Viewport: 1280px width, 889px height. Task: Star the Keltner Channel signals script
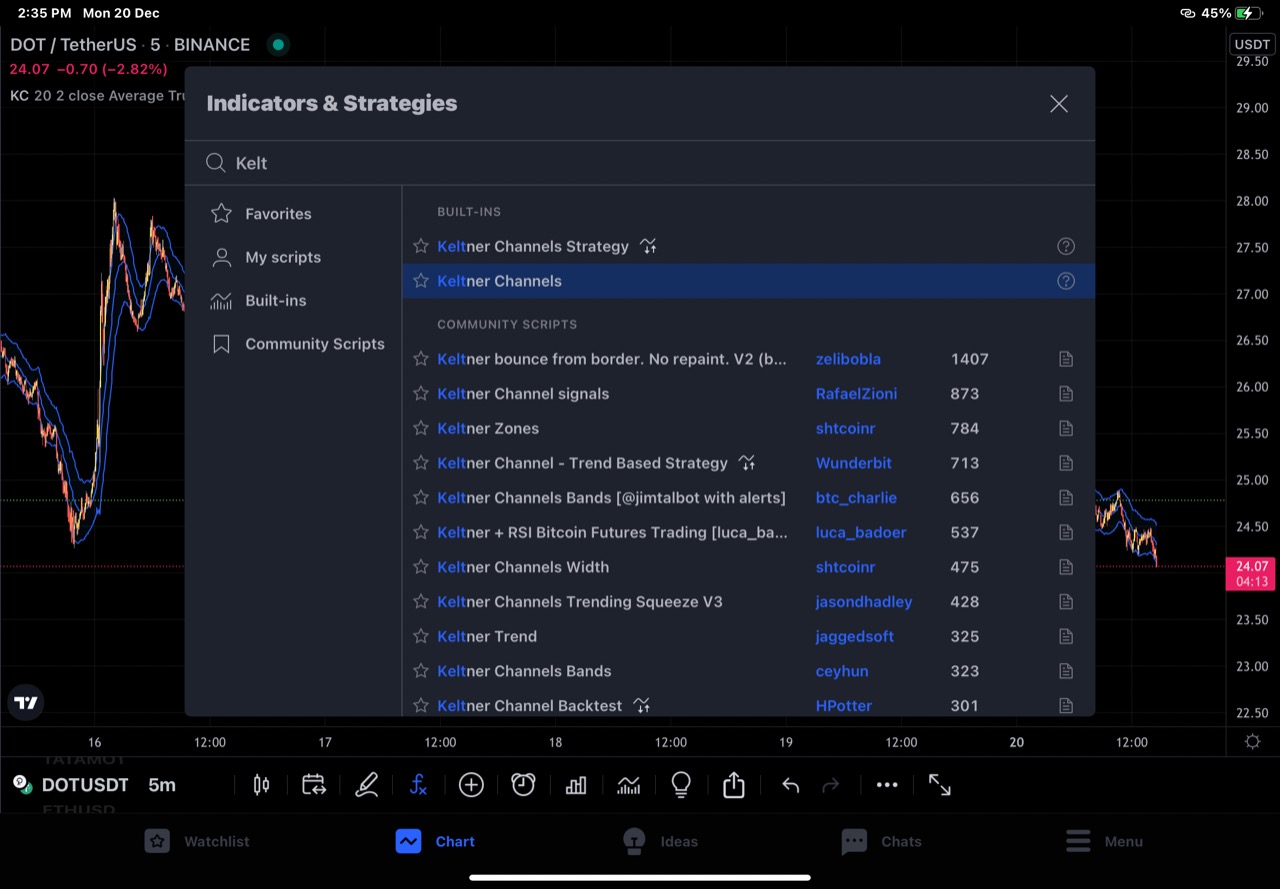[x=421, y=394]
